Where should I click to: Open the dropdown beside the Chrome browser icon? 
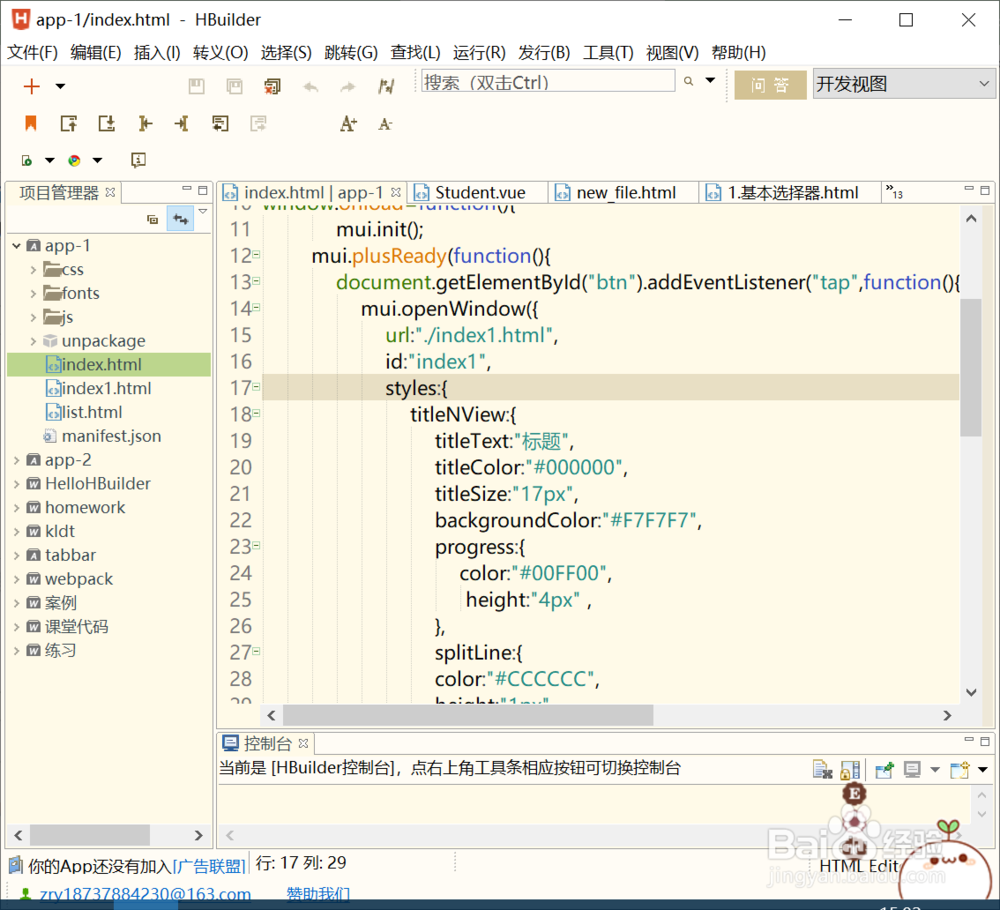[x=97, y=160]
